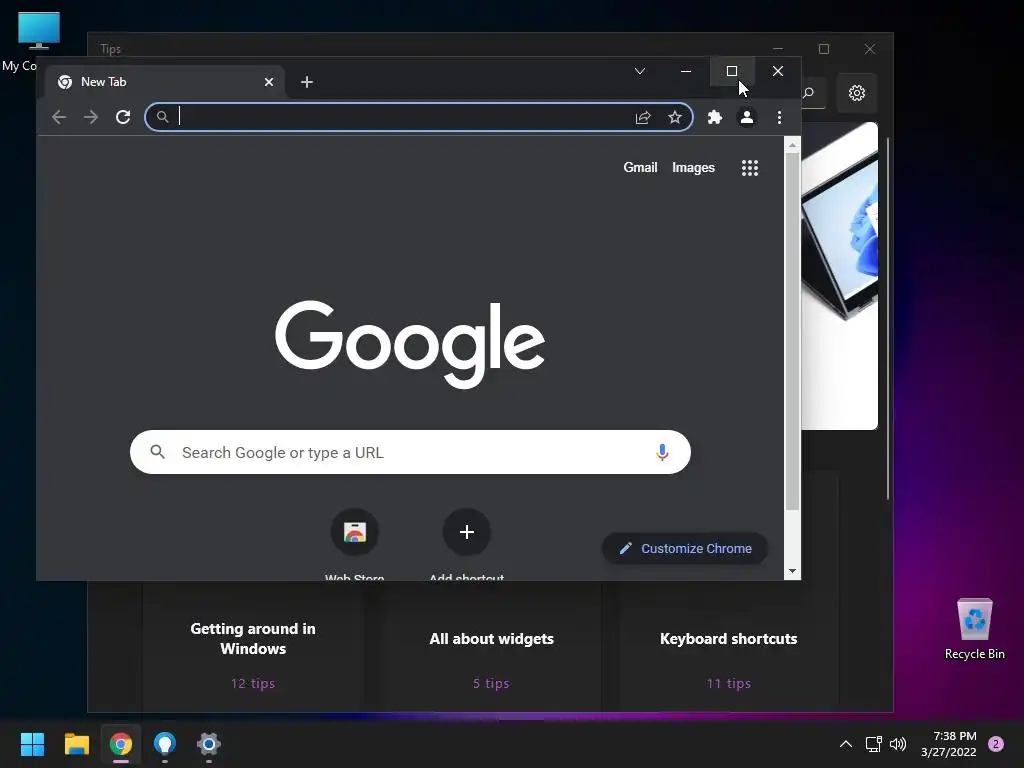The height and width of the screenshot is (768, 1024).
Task: Click the share page icon in address bar
Action: tap(643, 117)
